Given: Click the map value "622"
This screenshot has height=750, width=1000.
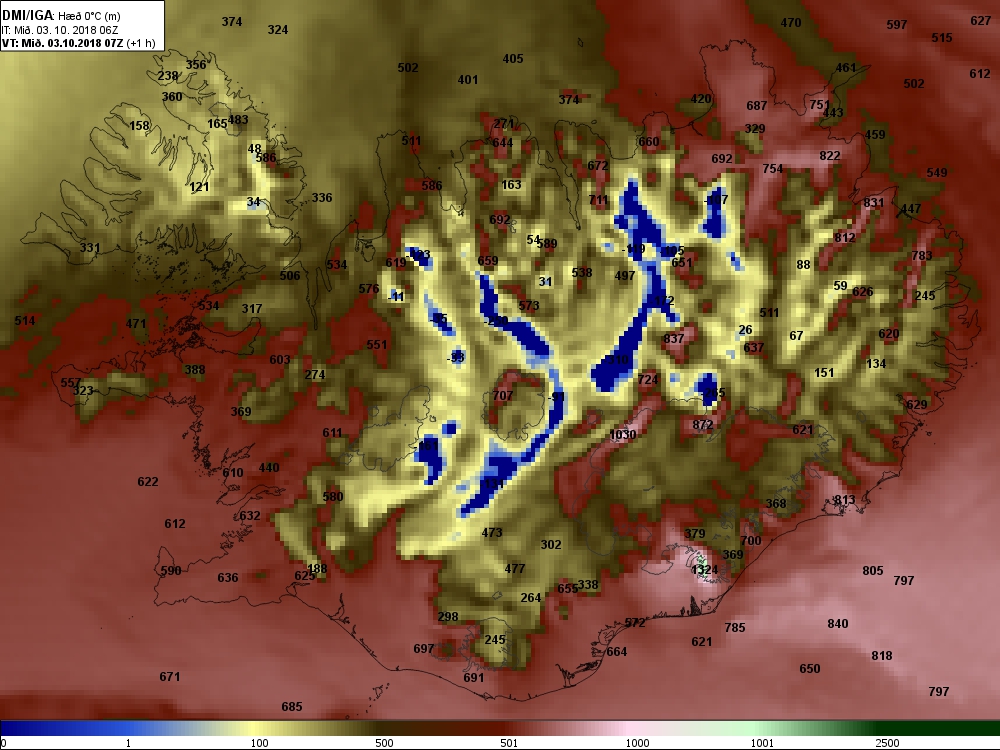Looking at the screenshot, I should [147, 482].
